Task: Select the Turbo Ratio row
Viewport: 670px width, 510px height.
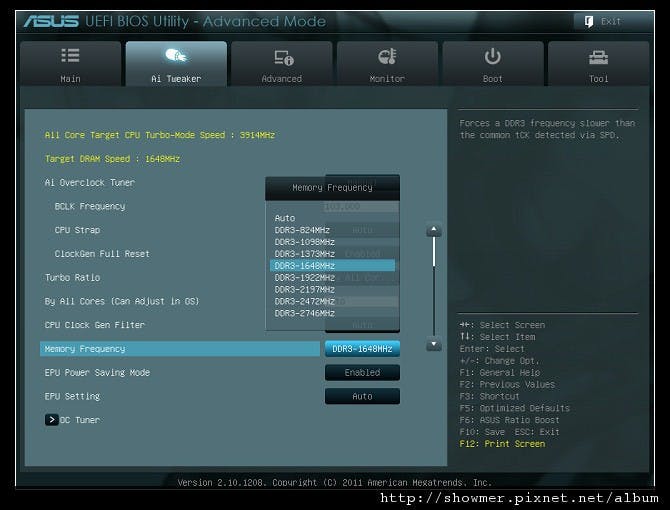Action: pyautogui.click(x=72, y=278)
